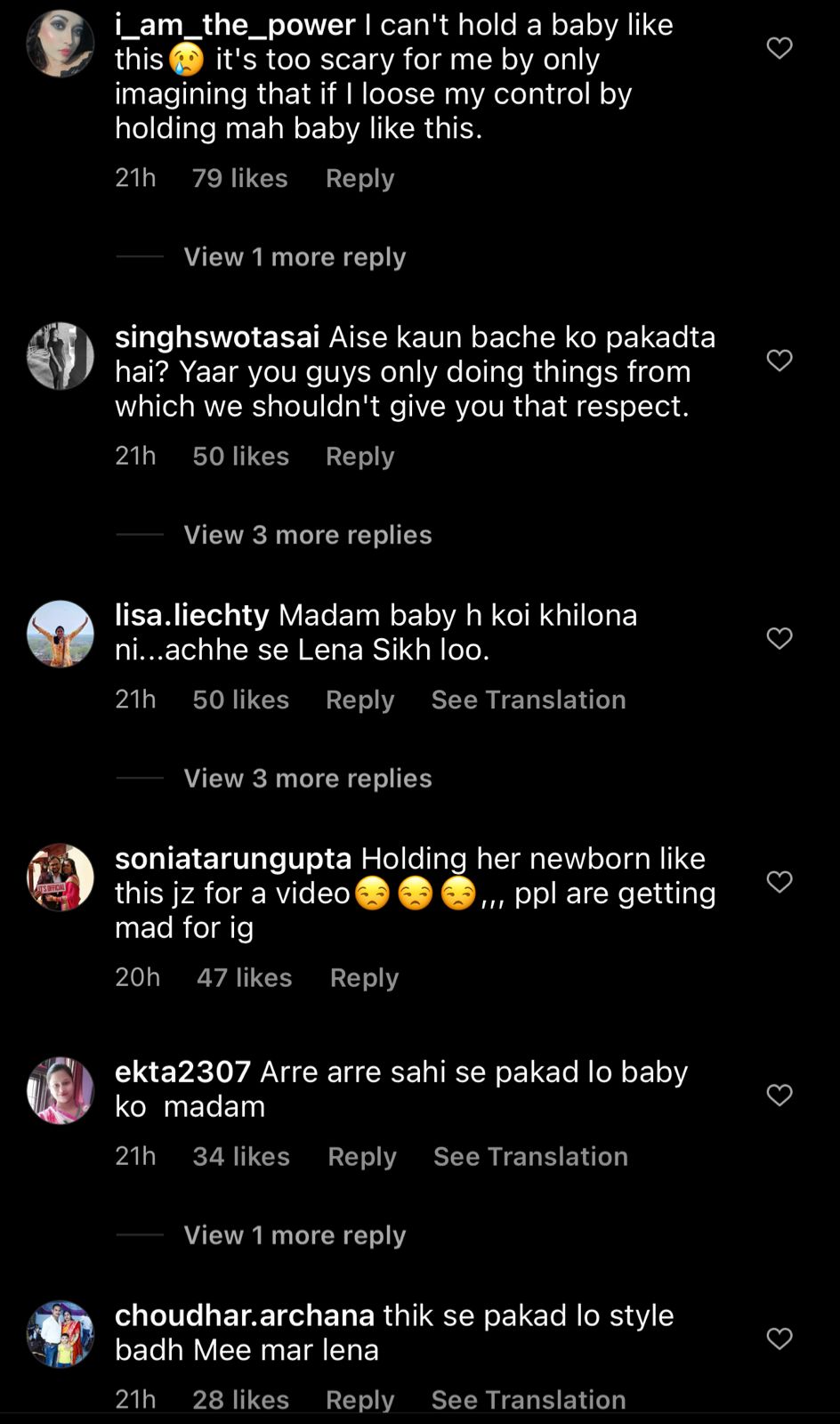Open ekta2307's profile via username
840x1424 pixels.
[182, 1072]
